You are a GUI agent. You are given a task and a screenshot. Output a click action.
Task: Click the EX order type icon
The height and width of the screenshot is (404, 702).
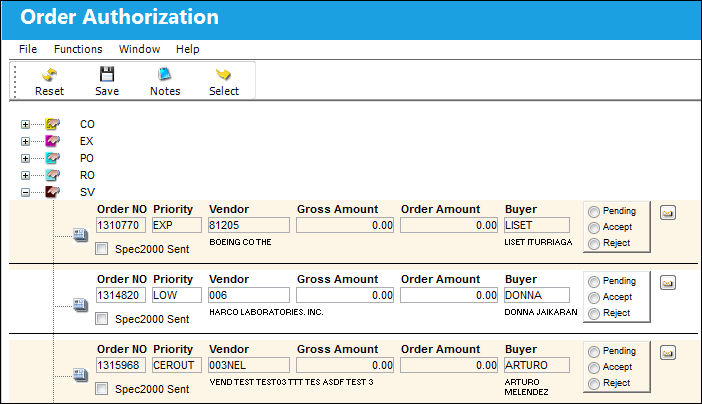pos(52,141)
